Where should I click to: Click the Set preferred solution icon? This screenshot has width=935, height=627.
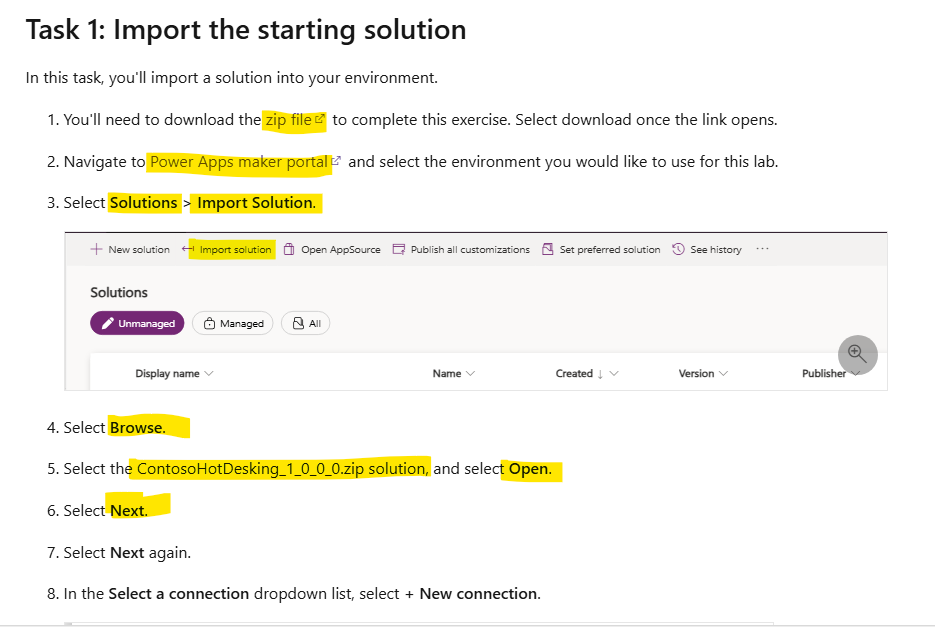click(548, 249)
